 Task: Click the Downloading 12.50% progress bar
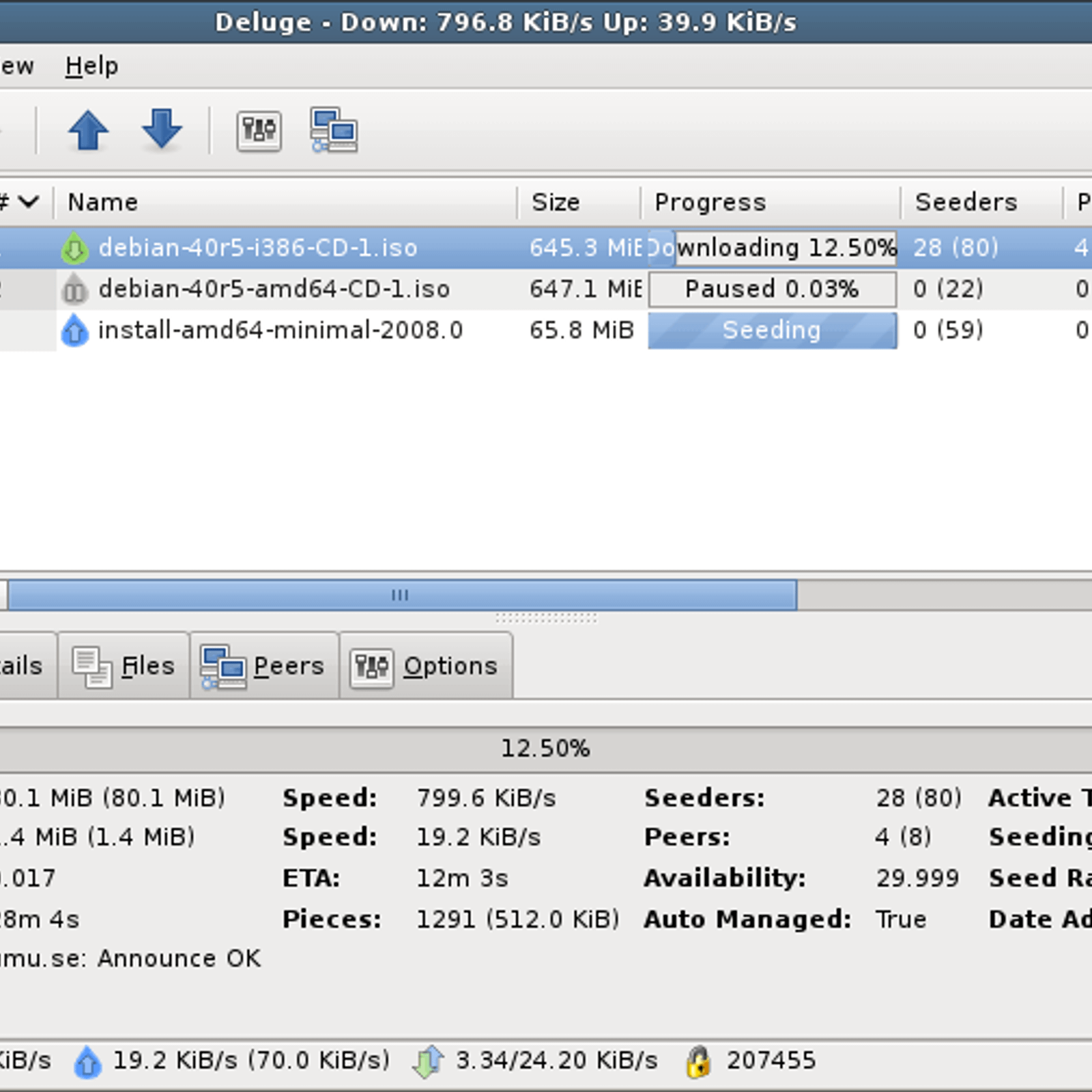772,248
